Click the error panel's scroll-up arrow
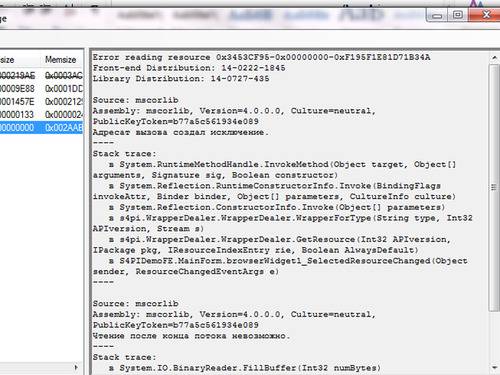The width and height of the screenshot is (500, 375). (494, 58)
